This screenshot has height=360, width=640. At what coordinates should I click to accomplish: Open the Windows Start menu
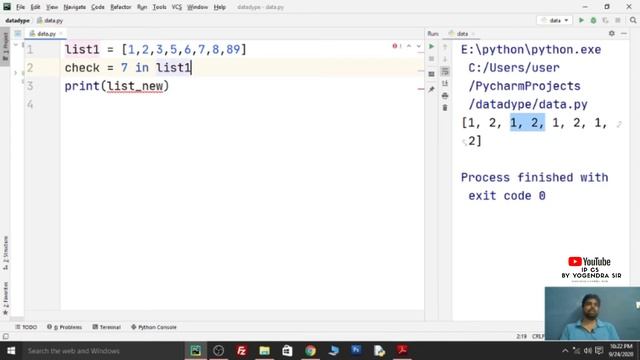click(x=11, y=351)
